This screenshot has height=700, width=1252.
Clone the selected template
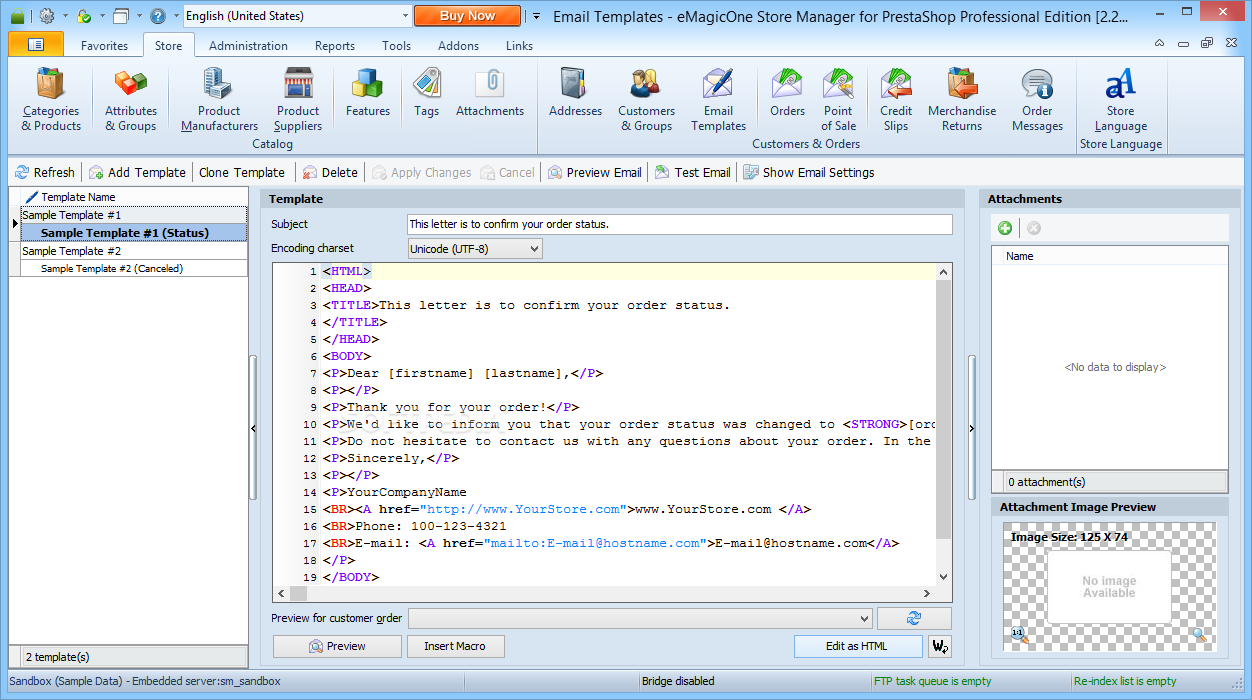tap(241, 172)
